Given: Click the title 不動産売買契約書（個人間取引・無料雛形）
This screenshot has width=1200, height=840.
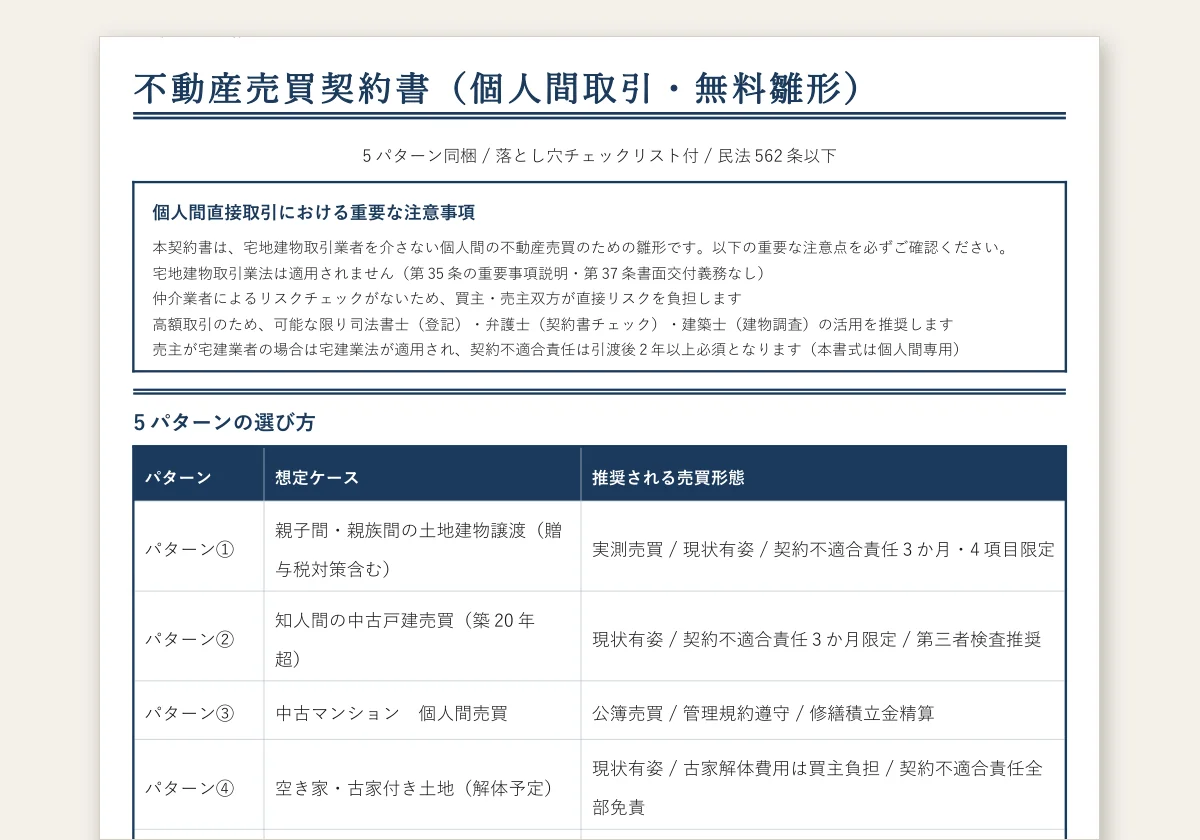Looking at the screenshot, I should point(497,89).
